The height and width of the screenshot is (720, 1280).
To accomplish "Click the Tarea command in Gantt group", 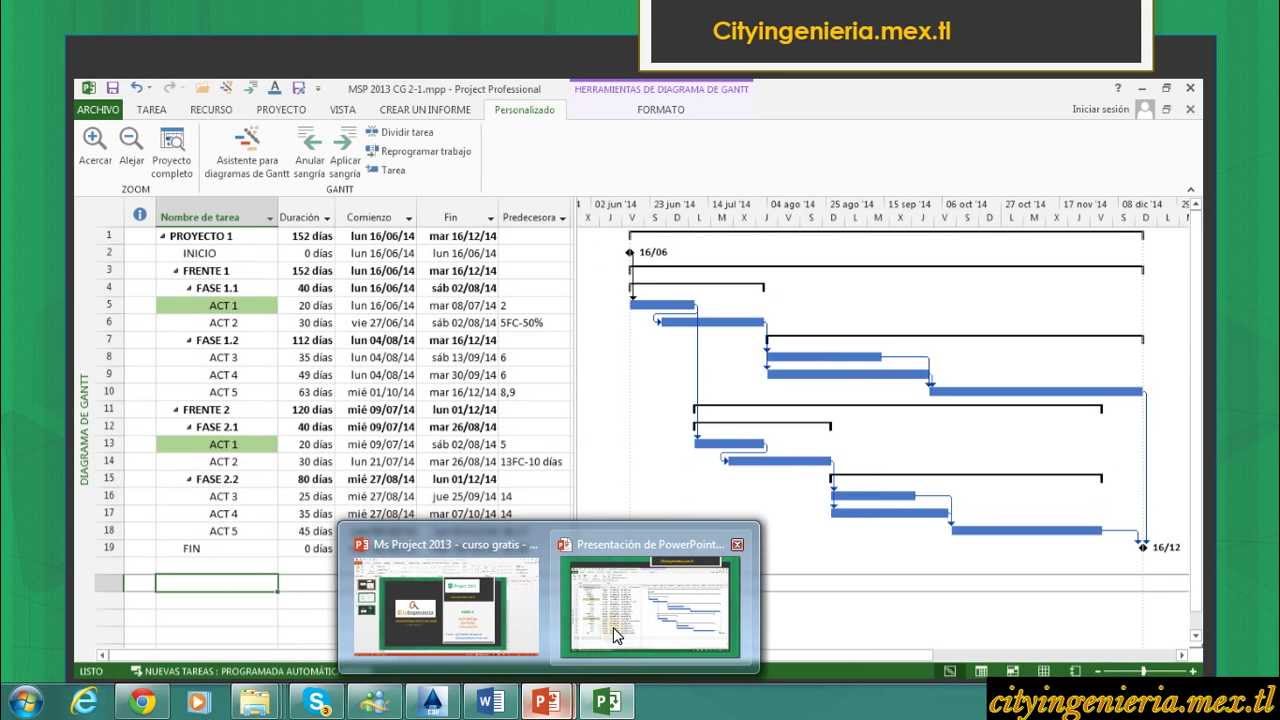I will [x=386, y=170].
